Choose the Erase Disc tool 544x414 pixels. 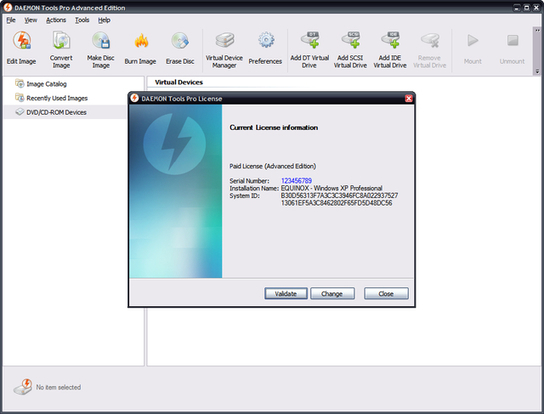pyautogui.click(x=180, y=48)
